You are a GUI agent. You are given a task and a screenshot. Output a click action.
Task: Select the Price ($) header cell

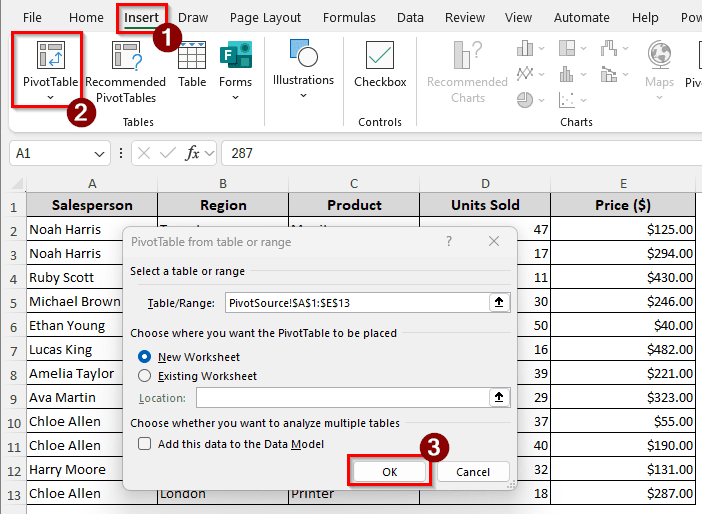(623, 205)
